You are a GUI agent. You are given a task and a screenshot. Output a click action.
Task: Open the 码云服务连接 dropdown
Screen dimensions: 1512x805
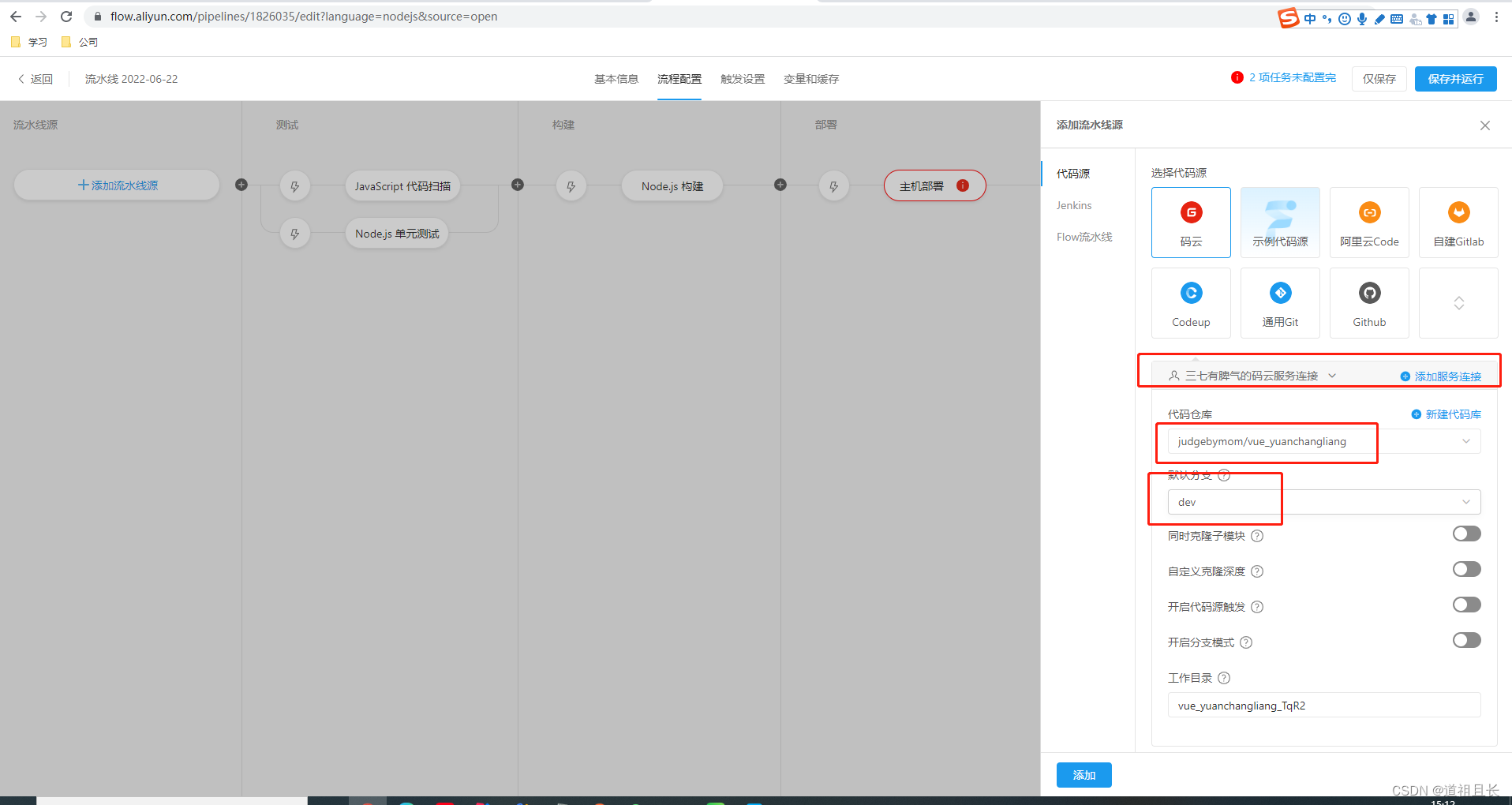pyautogui.click(x=1252, y=376)
